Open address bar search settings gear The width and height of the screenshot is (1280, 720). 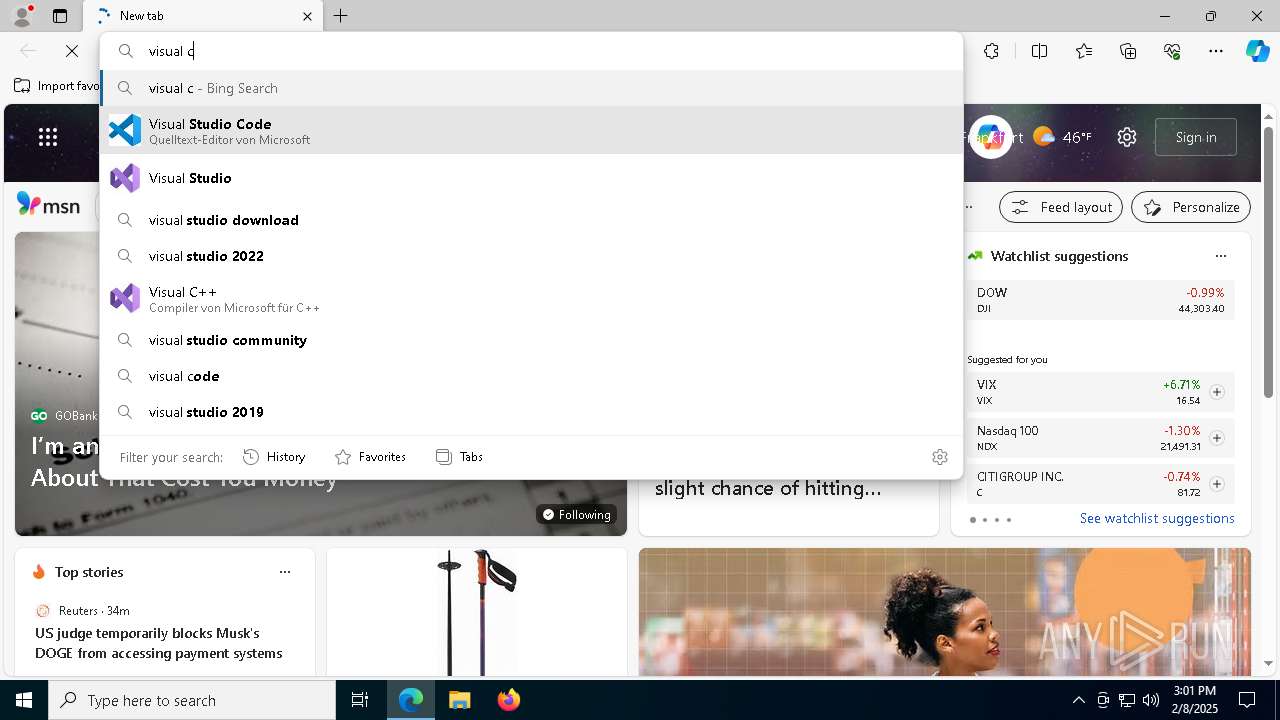tap(939, 457)
